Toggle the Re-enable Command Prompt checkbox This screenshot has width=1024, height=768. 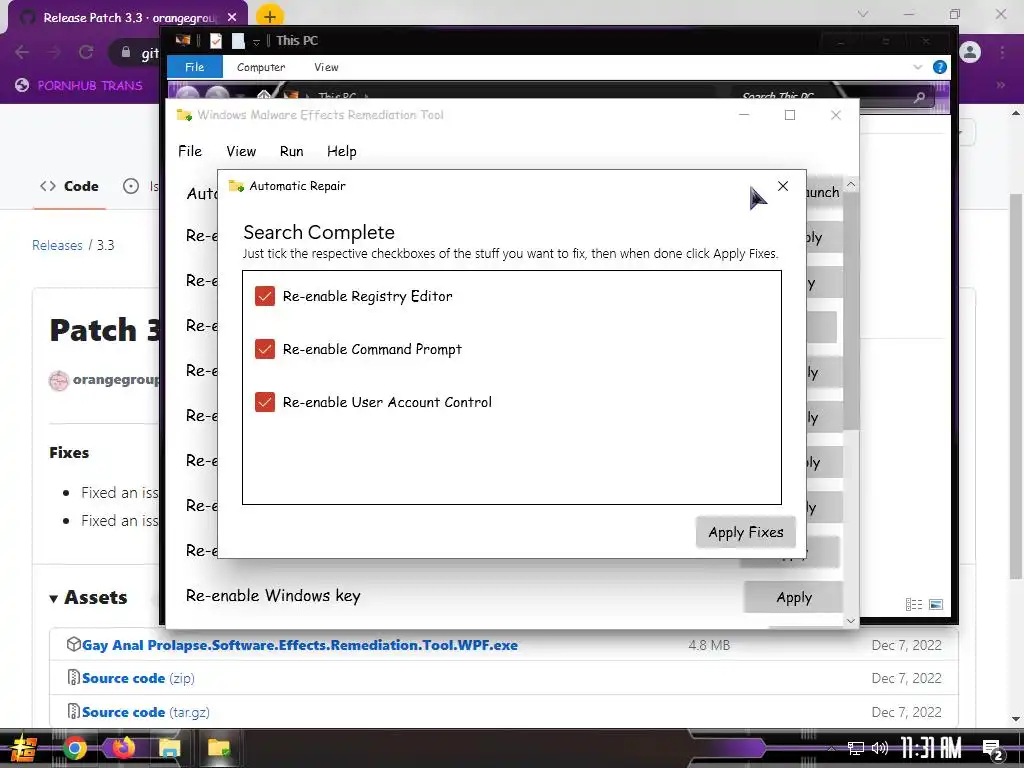[x=264, y=349]
